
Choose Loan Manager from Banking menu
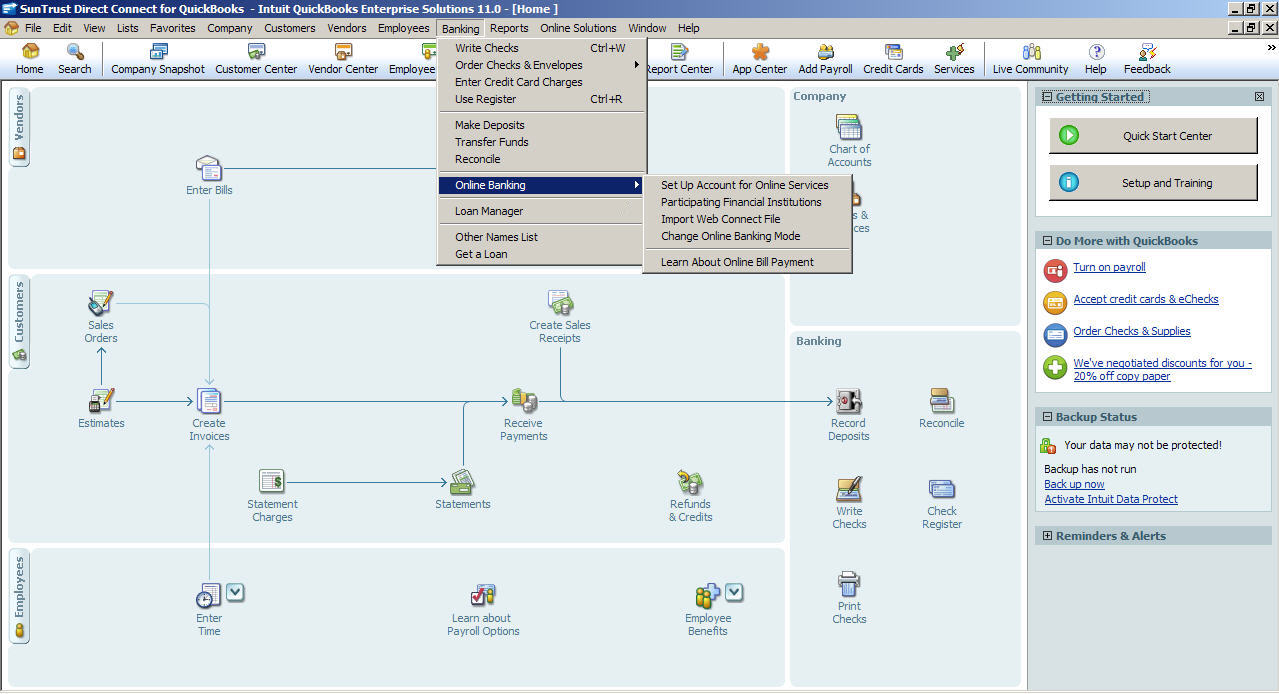click(x=542, y=211)
